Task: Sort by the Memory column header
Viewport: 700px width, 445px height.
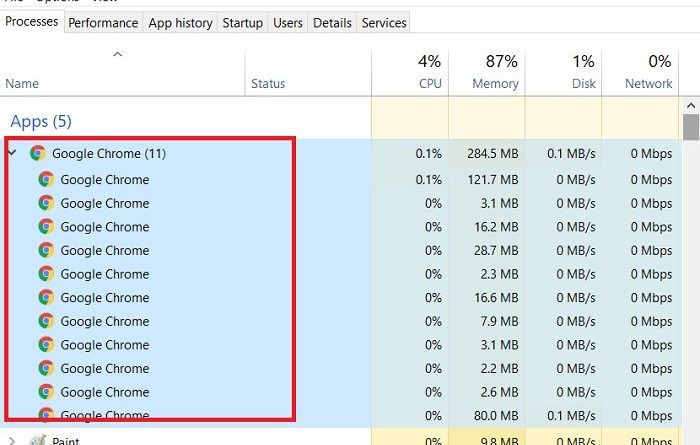Action: pos(487,72)
